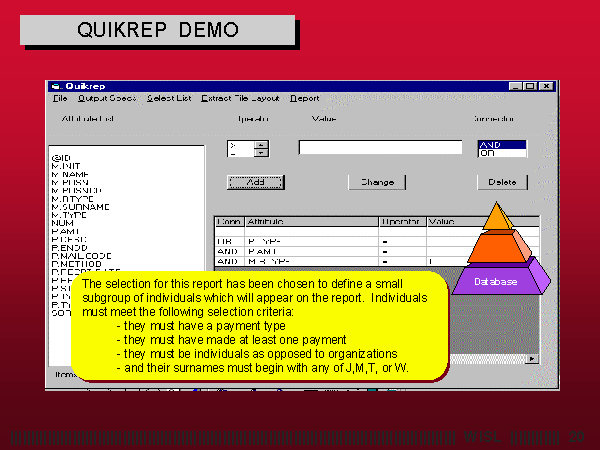This screenshot has width=600, height=450.
Task: Select the > operator in operator box
Action: coord(239,144)
